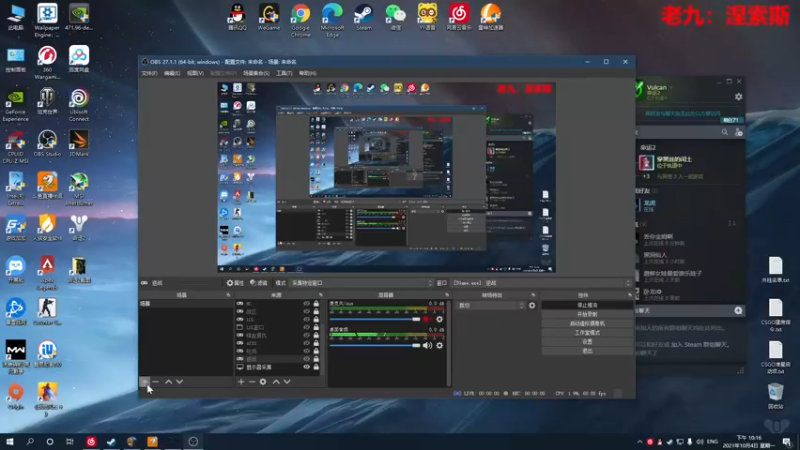Remove the selected scene with minus button
Screen dimensions: 800x450
coord(156,382)
